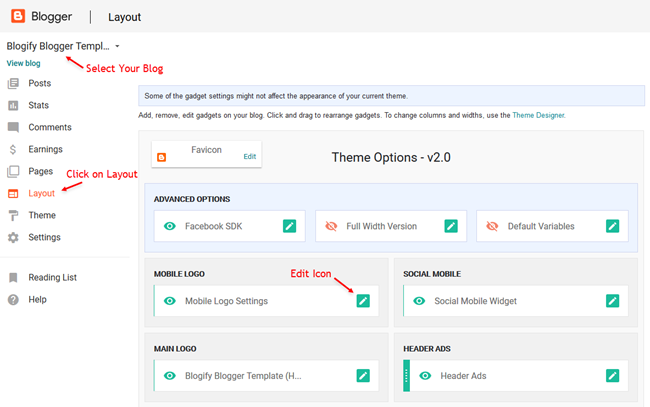Click the Theme Options - v2.0 heading
Screen dimensions: 650x407
[391, 157]
